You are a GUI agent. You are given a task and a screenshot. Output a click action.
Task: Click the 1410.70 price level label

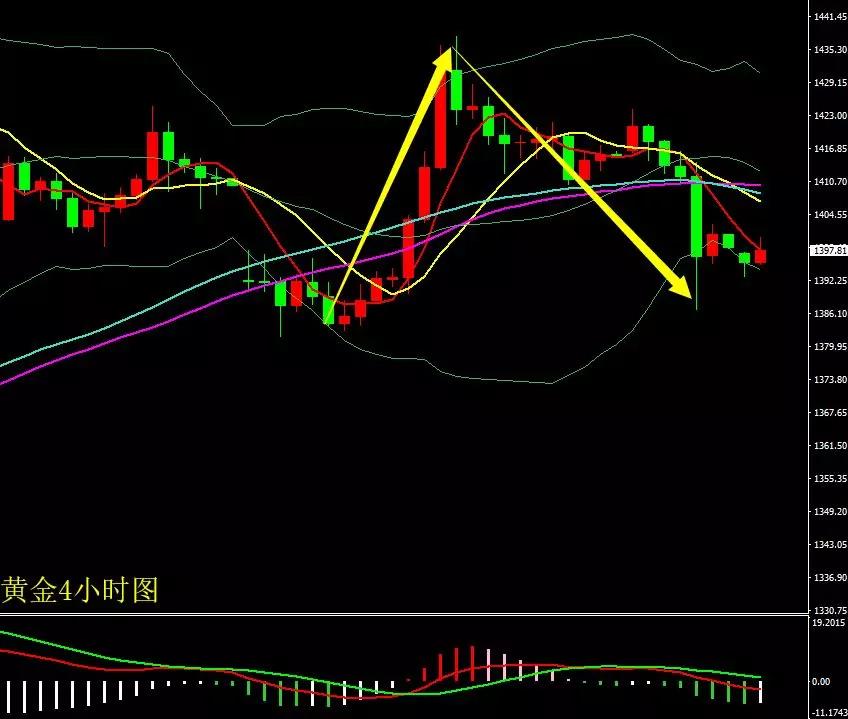pos(830,182)
